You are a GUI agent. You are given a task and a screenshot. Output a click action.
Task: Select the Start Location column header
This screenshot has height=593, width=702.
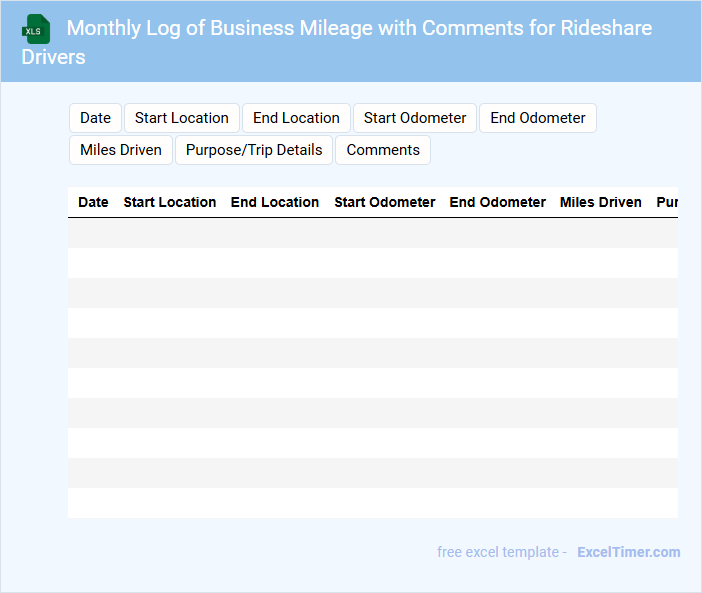170,202
